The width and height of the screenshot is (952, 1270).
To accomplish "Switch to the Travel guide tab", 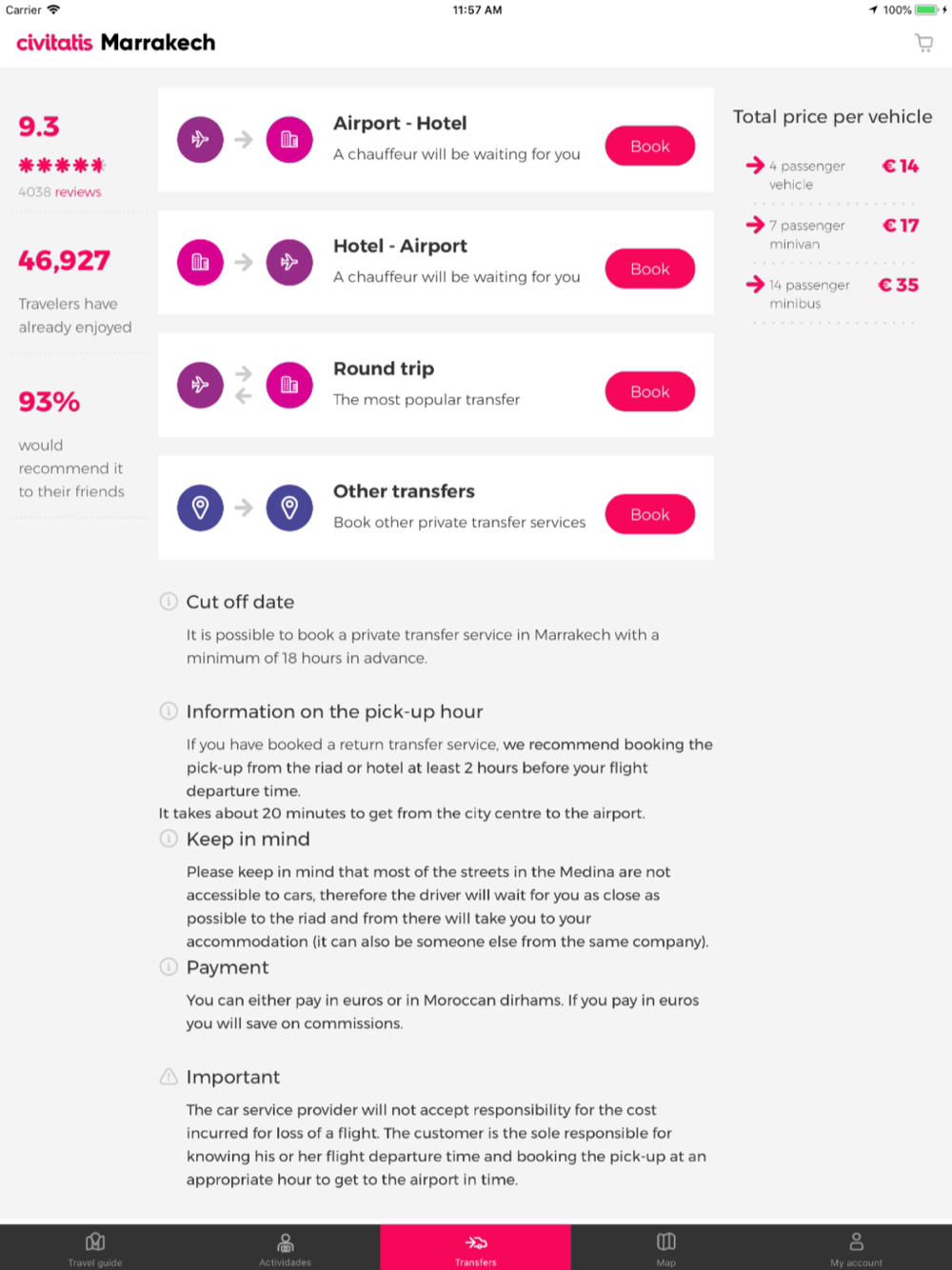I will coord(95,1248).
